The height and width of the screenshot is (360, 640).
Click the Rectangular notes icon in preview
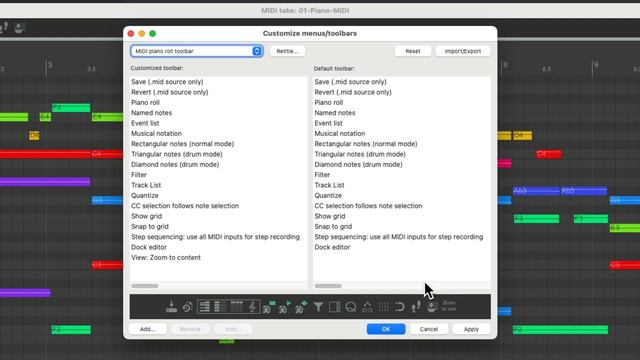[x=269, y=307]
